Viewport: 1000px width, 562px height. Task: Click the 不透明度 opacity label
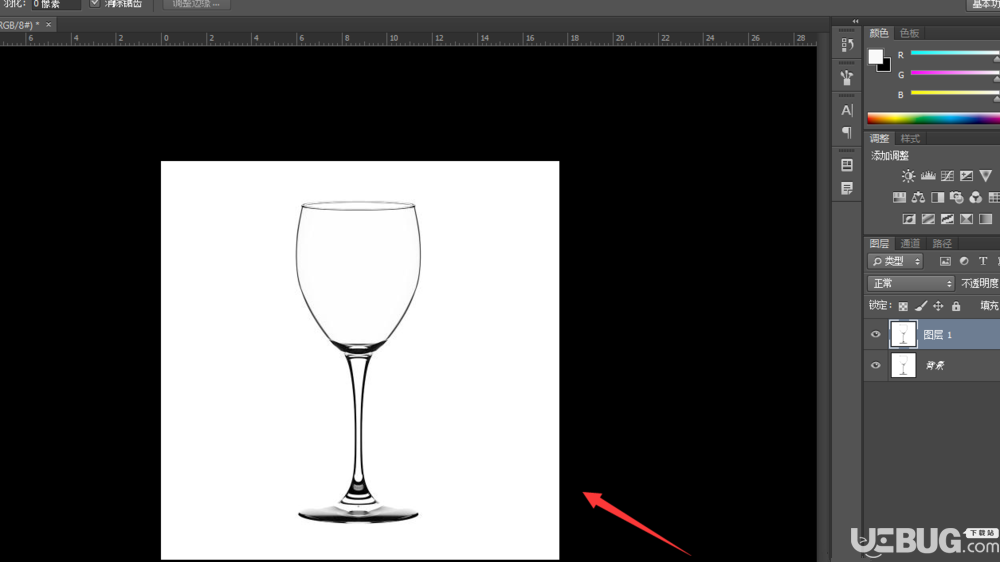pyautogui.click(x=980, y=283)
